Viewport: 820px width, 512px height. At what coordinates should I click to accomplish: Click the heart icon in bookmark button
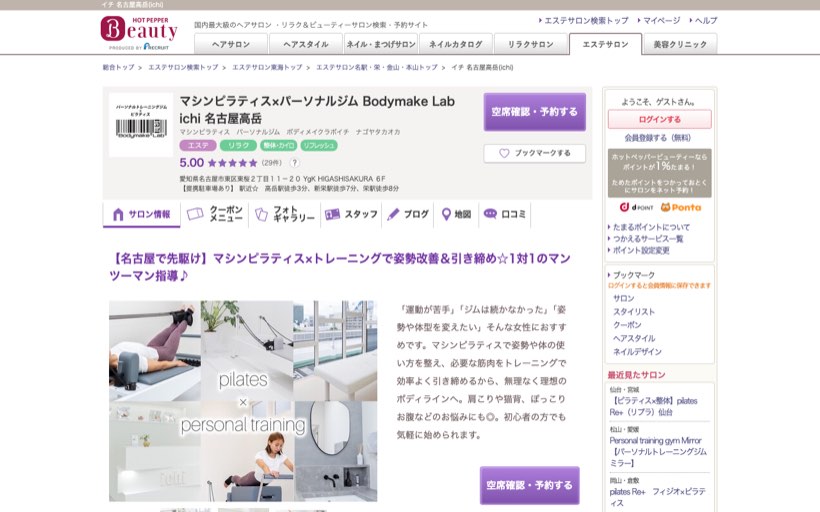coord(504,153)
